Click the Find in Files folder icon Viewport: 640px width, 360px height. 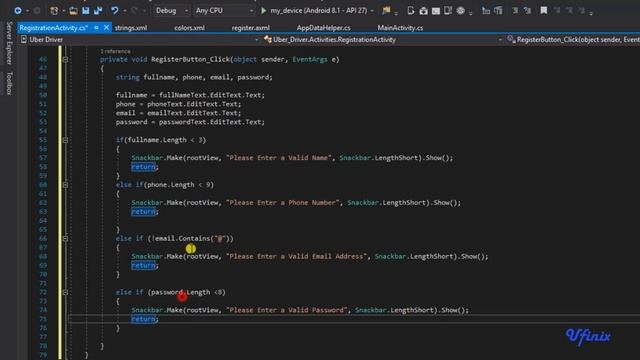coord(386,11)
